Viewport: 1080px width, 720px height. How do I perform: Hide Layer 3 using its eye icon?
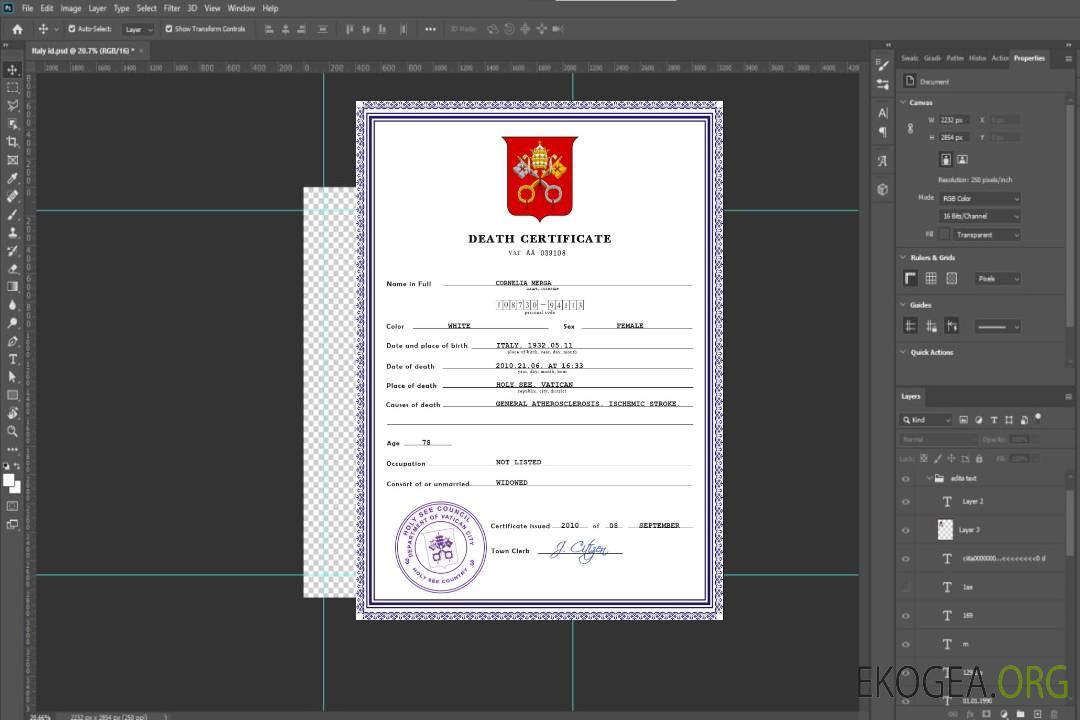click(x=906, y=531)
